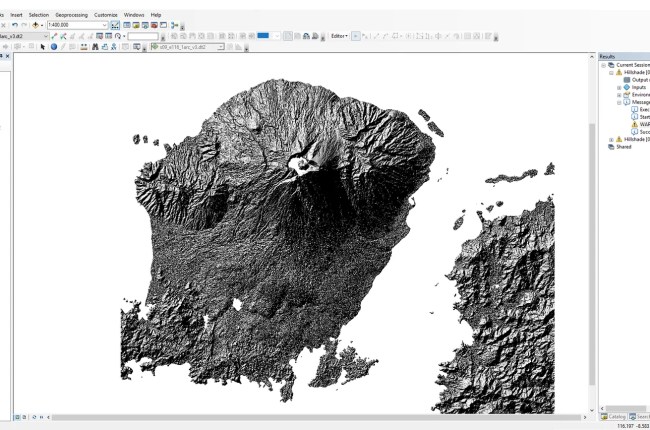Viewport: 650px width, 430px height.
Task: Open the Selection menu
Action: pyautogui.click(x=39, y=15)
